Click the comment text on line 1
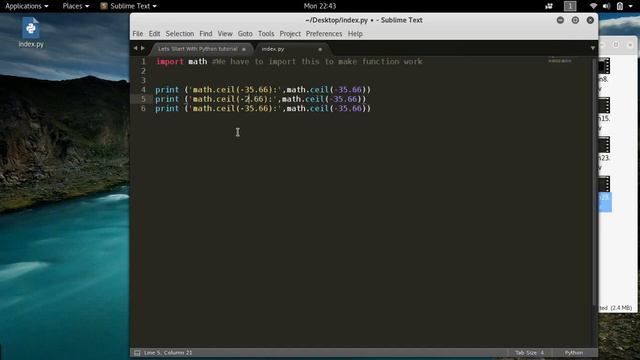The image size is (640, 360). (317, 62)
